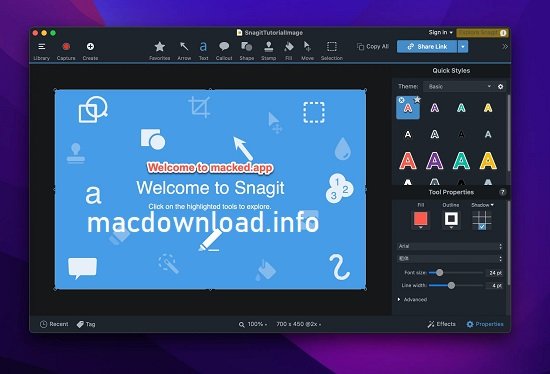This screenshot has width=550, height=374.
Task: Select the Text tool
Action: tap(203, 51)
